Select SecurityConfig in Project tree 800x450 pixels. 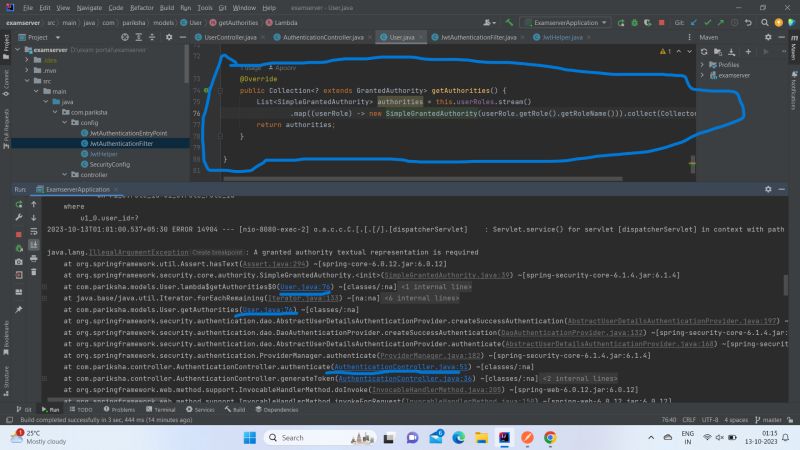[110, 164]
